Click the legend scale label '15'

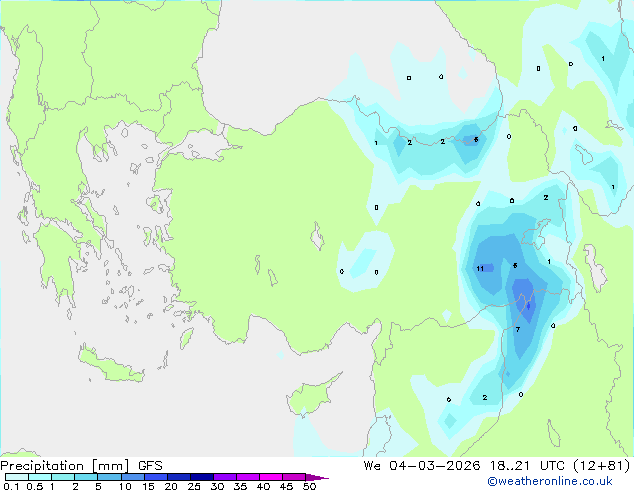click(x=148, y=486)
